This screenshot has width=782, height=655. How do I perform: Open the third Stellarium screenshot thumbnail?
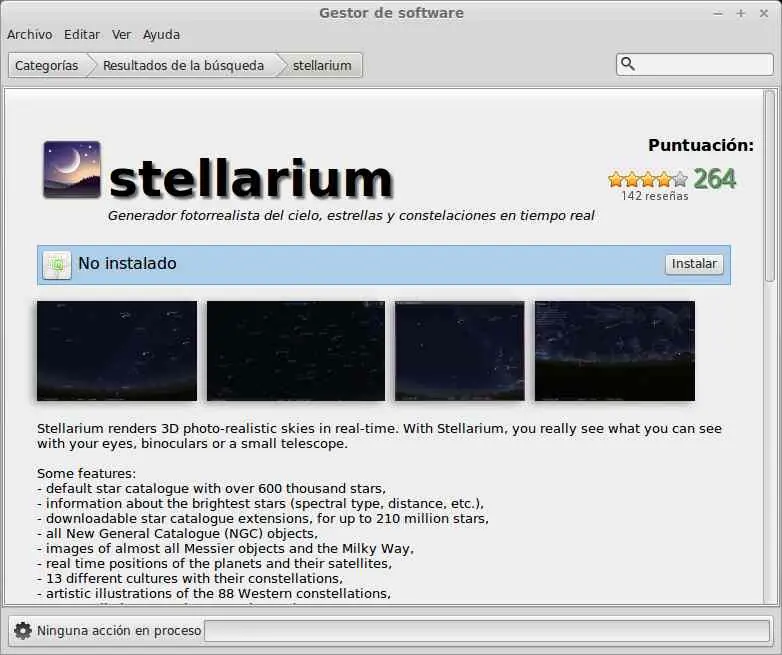[460, 351]
